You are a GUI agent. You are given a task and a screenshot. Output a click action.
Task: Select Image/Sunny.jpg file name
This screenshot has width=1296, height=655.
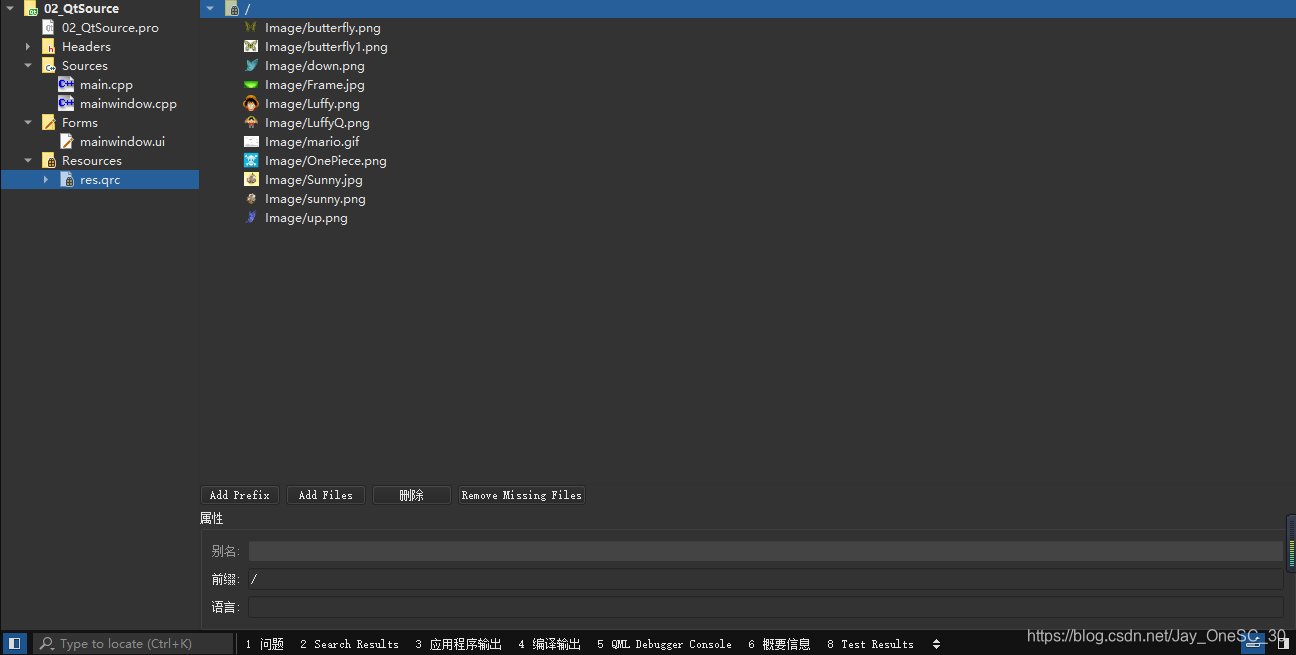[314, 180]
